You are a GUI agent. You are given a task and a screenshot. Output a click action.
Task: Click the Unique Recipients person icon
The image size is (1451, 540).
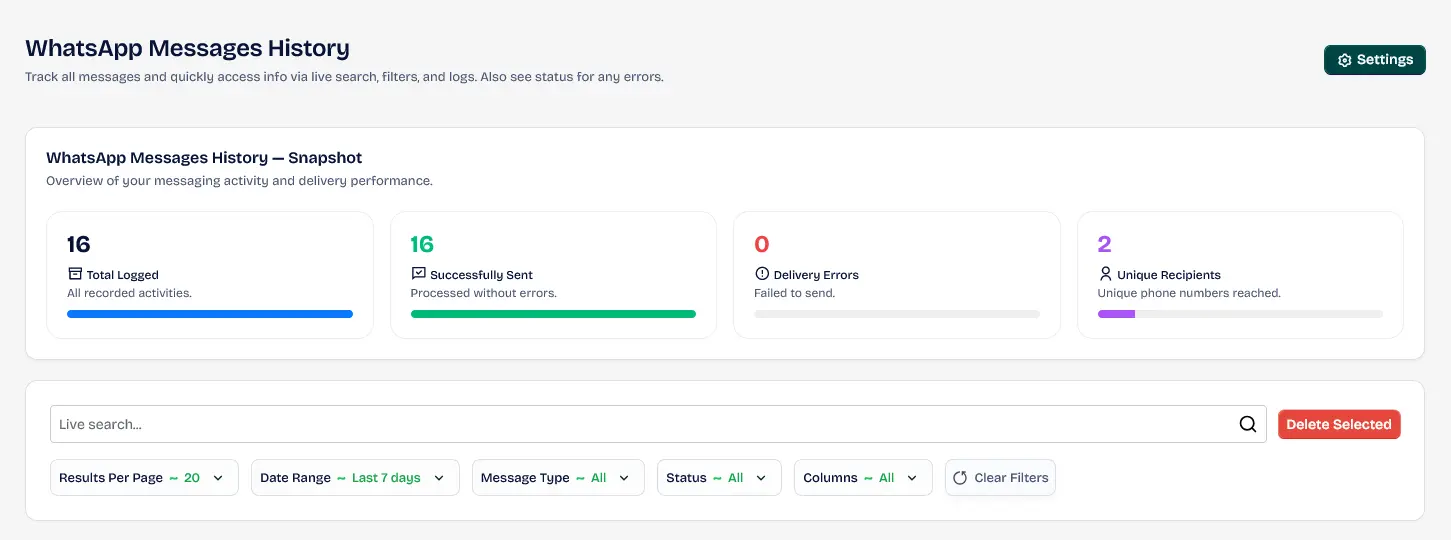pos(1105,274)
